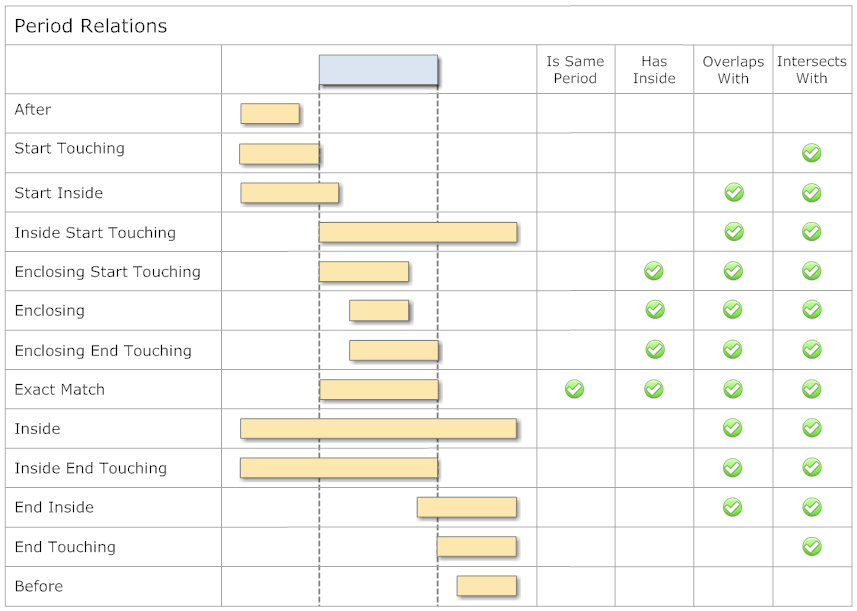Viewport: 857px width, 611px height.
Task: Click Exact Match's Has Inside checkmark
Action: click(x=654, y=389)
